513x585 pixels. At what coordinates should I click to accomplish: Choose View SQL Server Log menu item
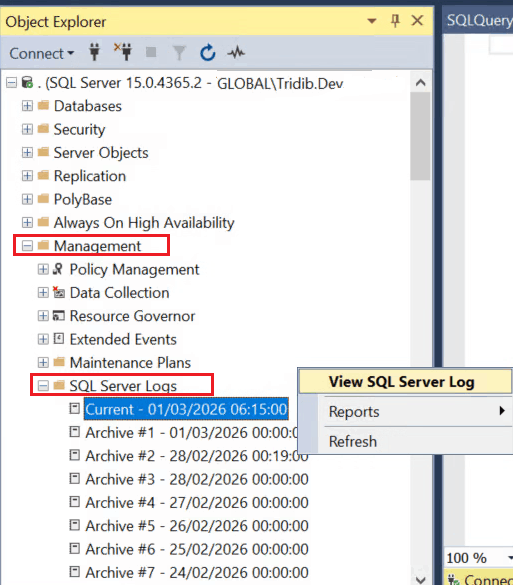406,382
